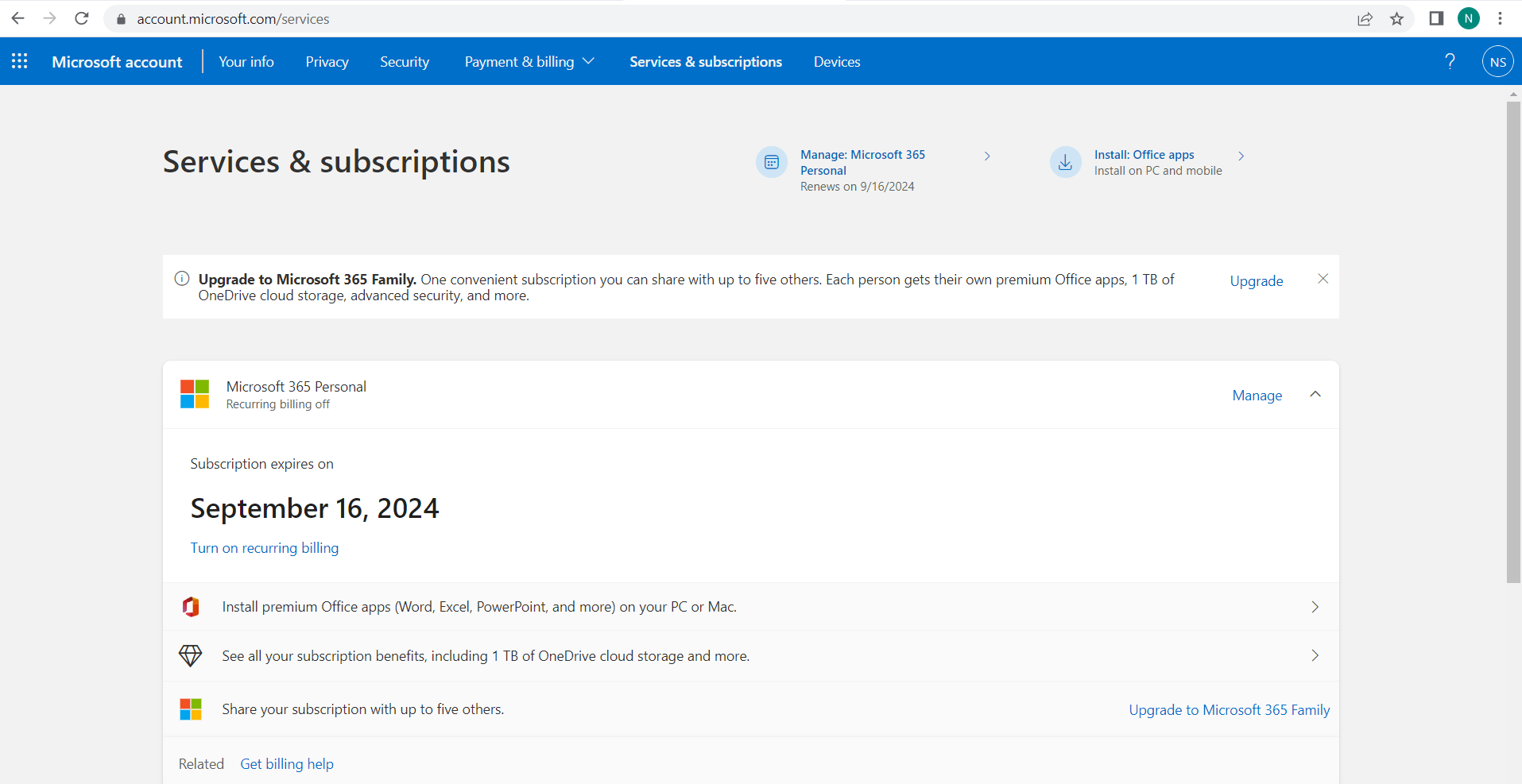Bookmark this page with the star icon
This screenshot has height=784, width=1522.
(1396, 19)
